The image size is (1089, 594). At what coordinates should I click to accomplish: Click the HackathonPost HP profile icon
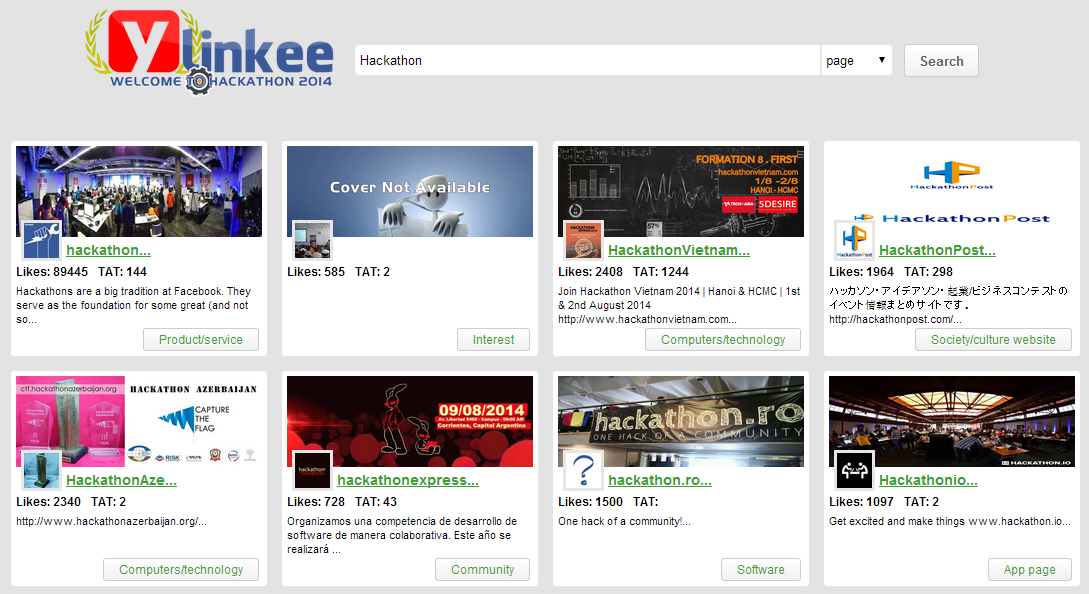(x=854, y=240)
